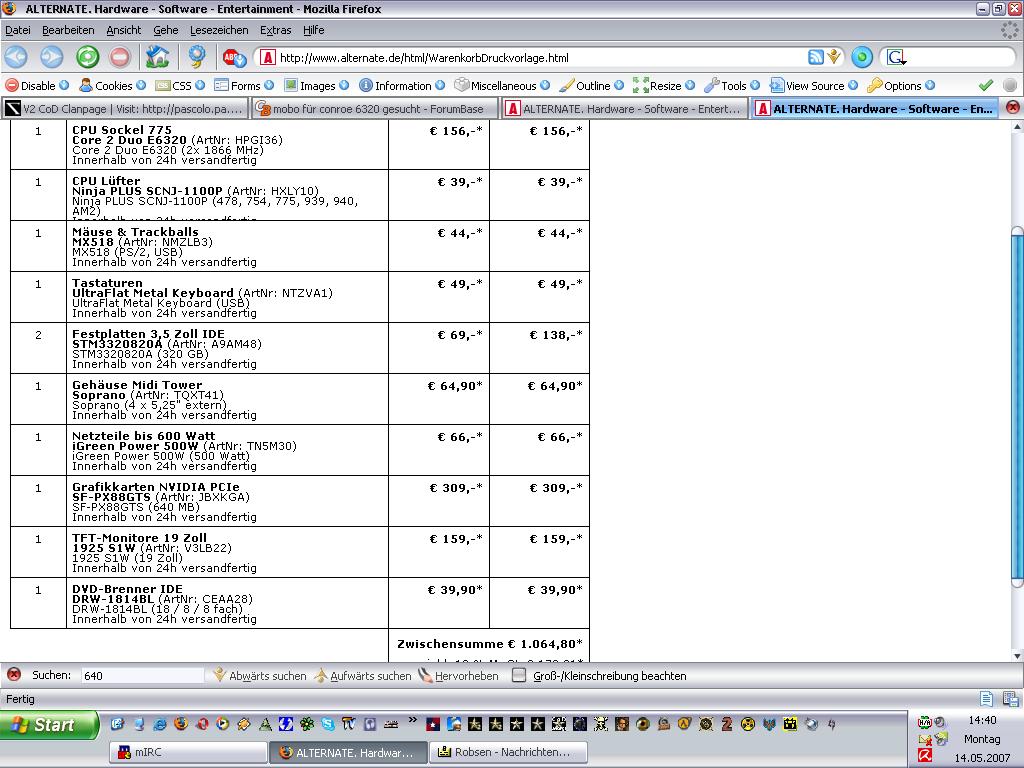Image resolution: width=1024 pixels, height=768 pixels.
Task: Switch to mobo für conroe 6320 ForumBase tab
Action: tap(374, 108)
